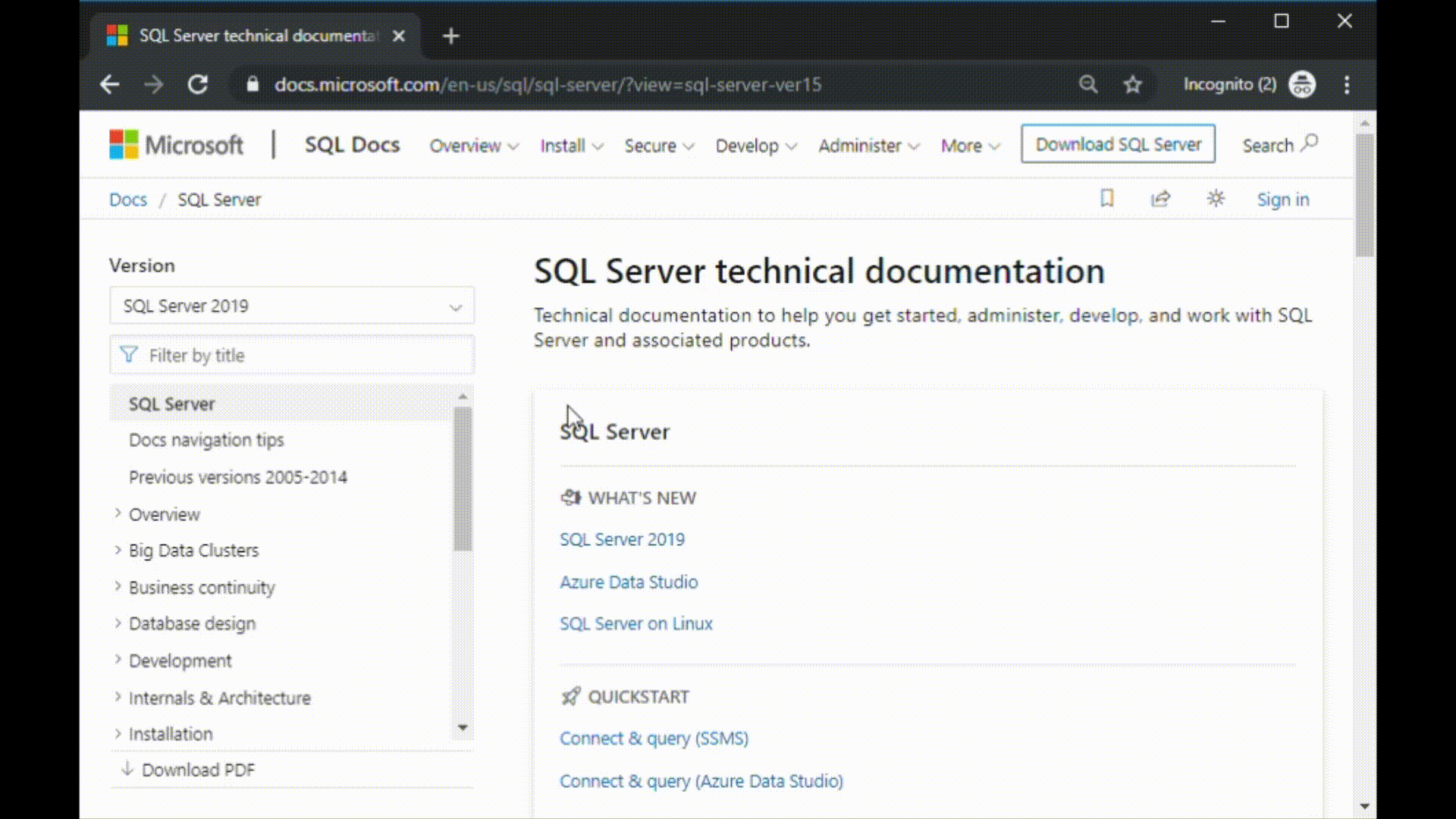Click the Connect & query (SSMS) link
This screenshot has width=1456, height=819.
coord(653,738)
